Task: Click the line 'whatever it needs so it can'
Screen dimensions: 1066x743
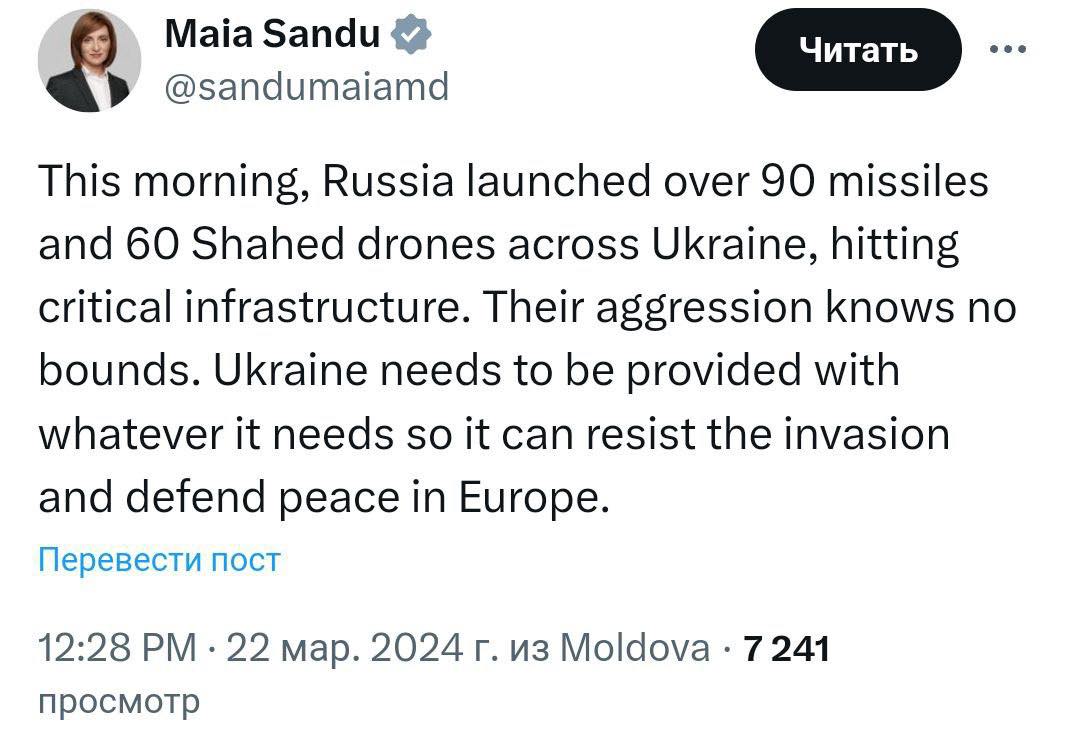Action: coord(307,435)
